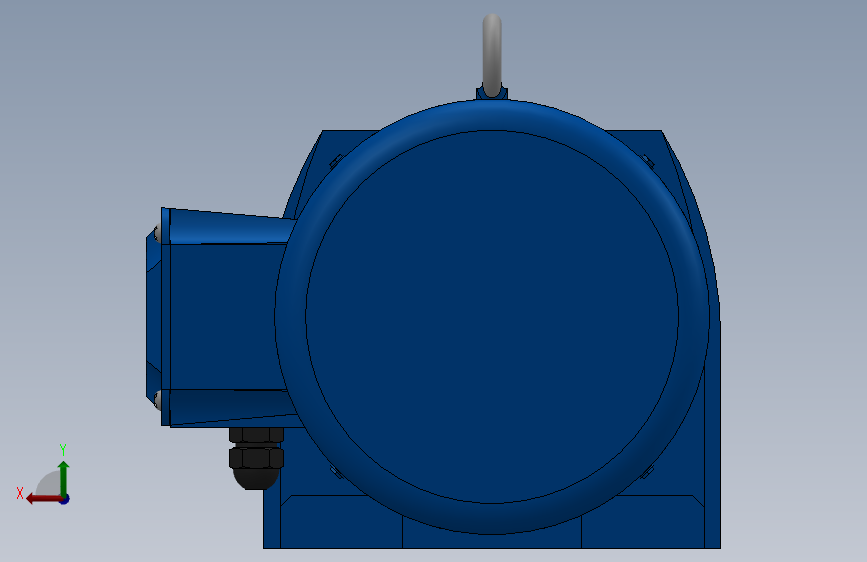The width and height of the screenshot is (867, 562).
Task: Select the lower screw on terminal box cover
Action: click(158, 400)
